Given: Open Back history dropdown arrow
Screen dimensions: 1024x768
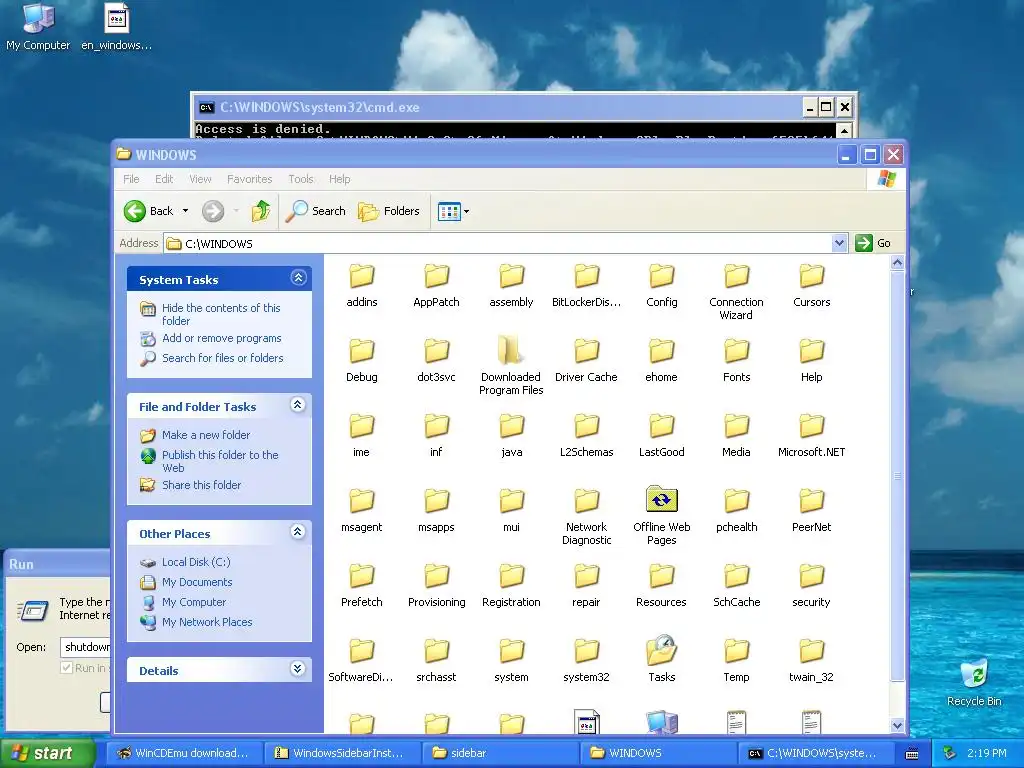Looking at the screenshot, I should 185,211.
